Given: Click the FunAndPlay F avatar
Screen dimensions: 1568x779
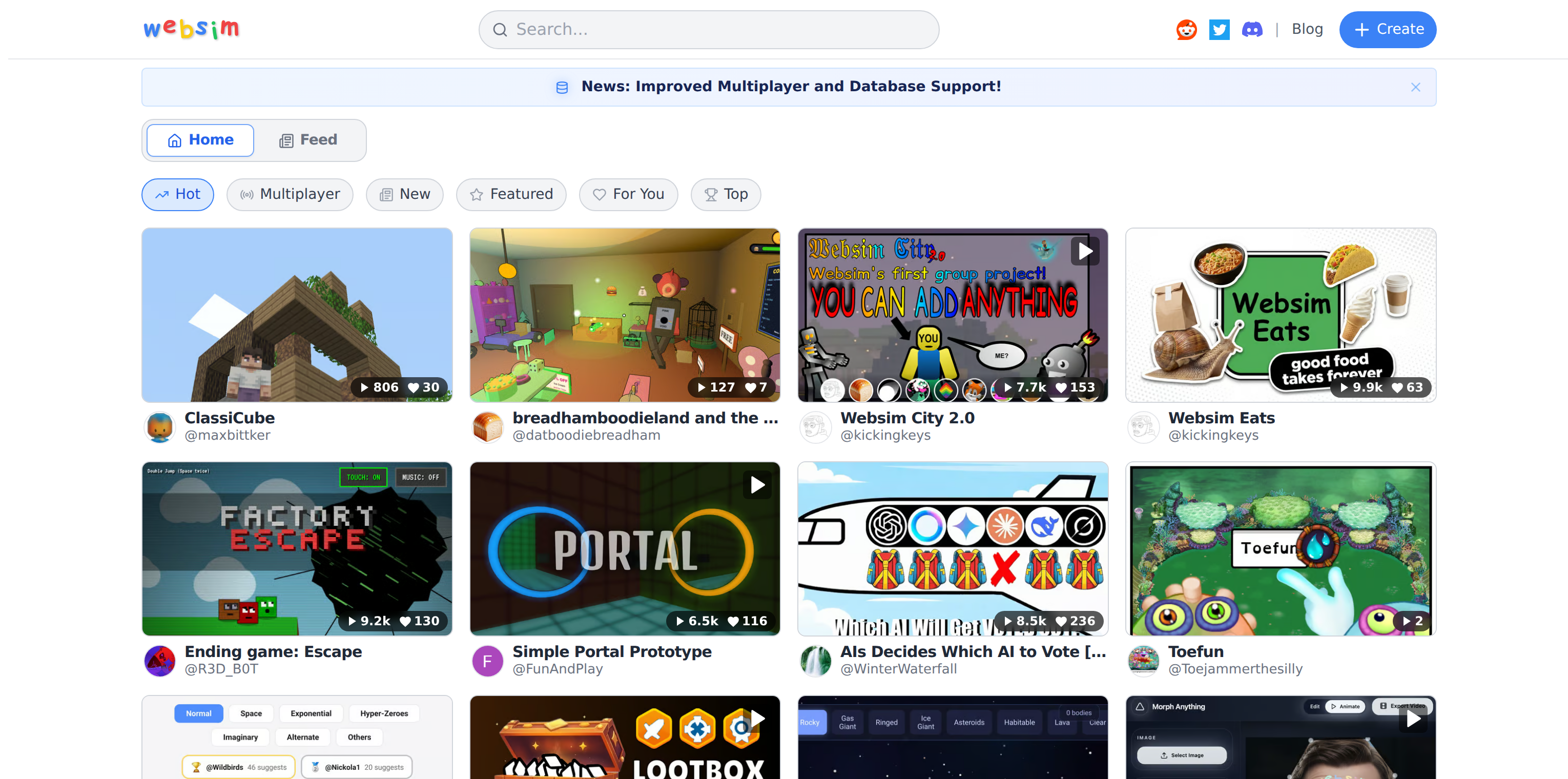Looking at the screenshot, I should (487, 660).
